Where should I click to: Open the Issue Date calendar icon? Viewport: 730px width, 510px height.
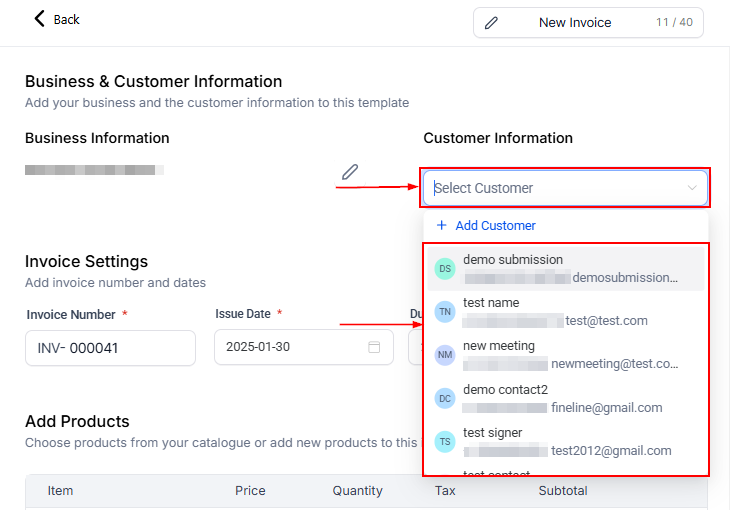(374, 347)
